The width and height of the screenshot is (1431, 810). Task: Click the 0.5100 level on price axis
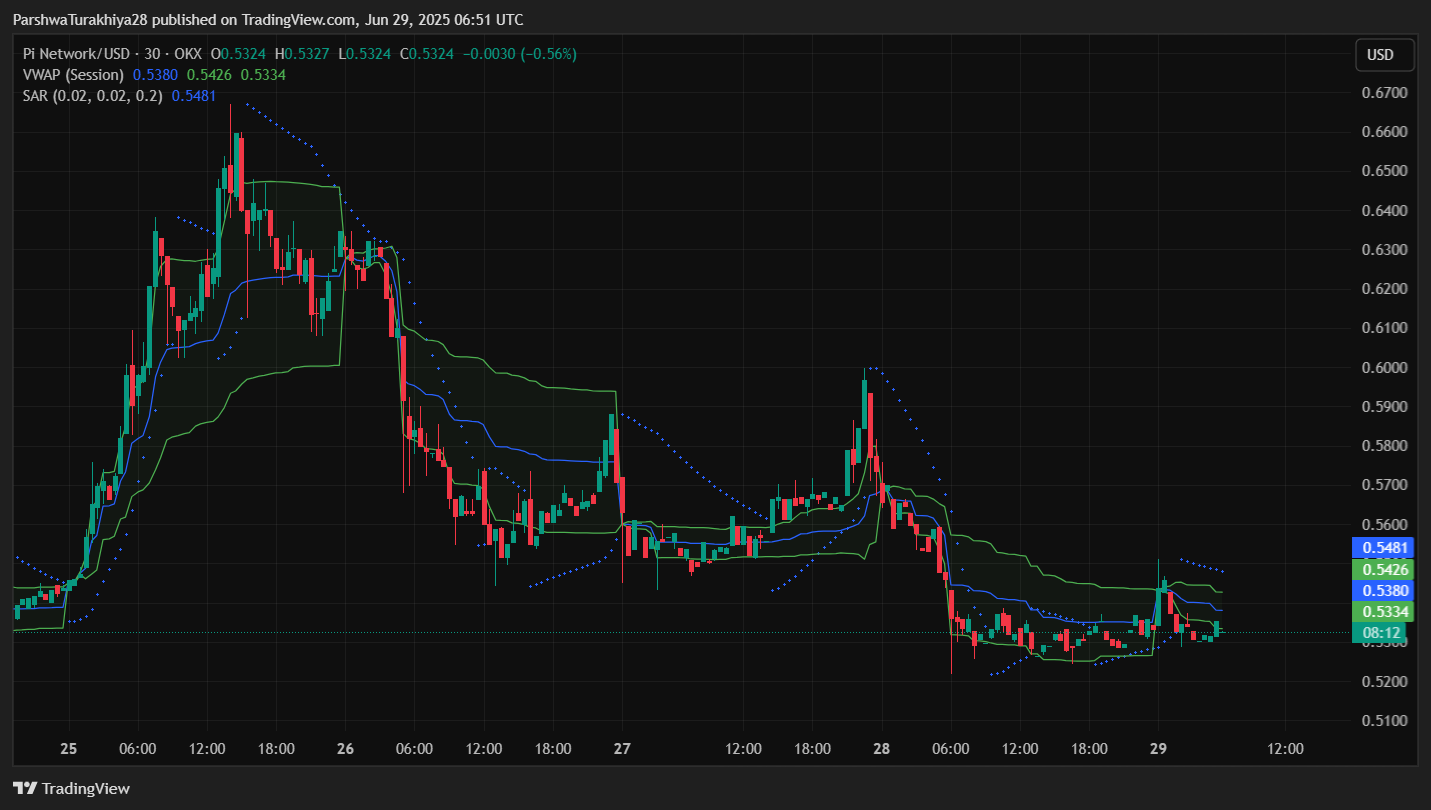click(x=1385, y=721)
